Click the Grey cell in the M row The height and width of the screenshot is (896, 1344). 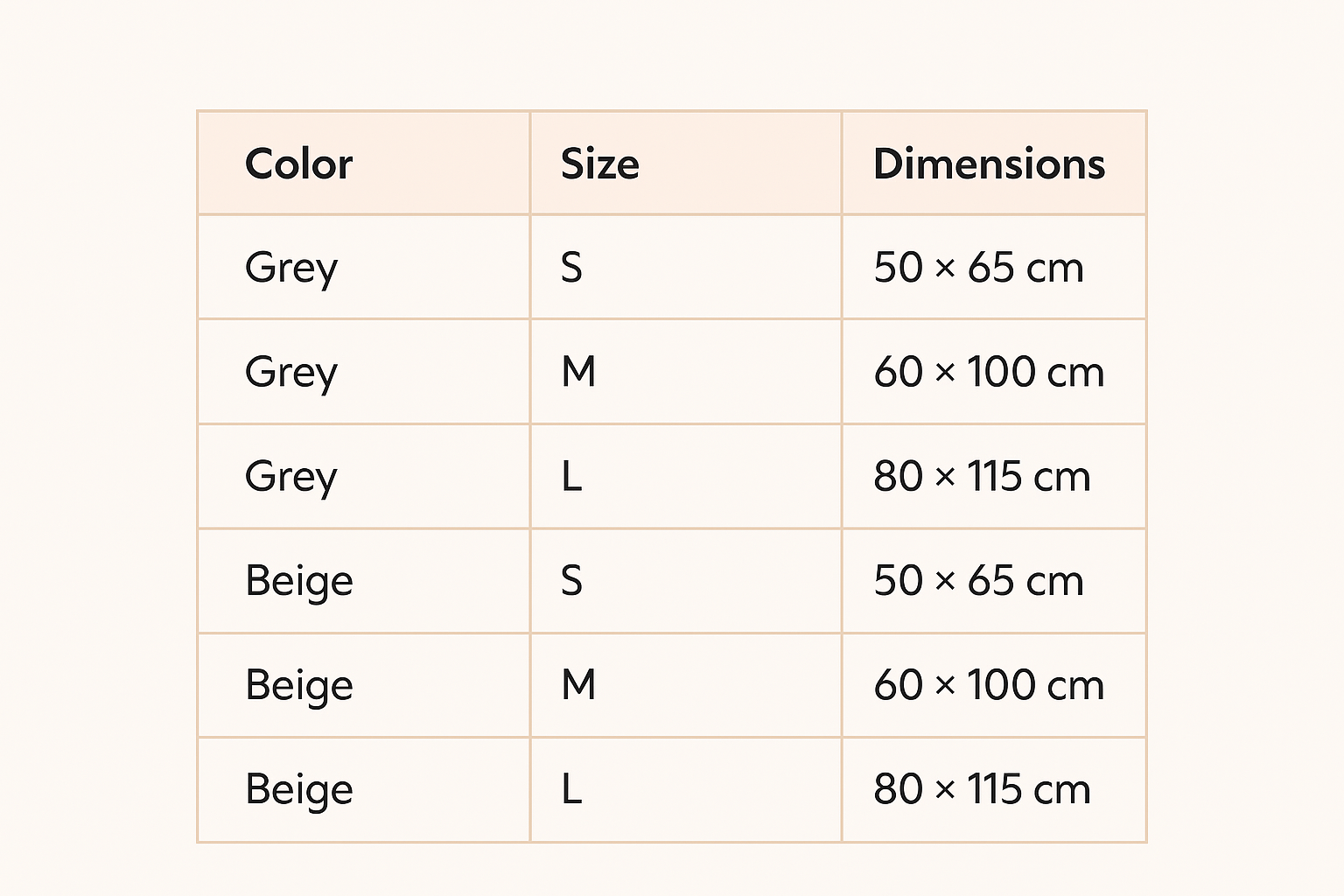pyautogui.click(x=291, y=372)
